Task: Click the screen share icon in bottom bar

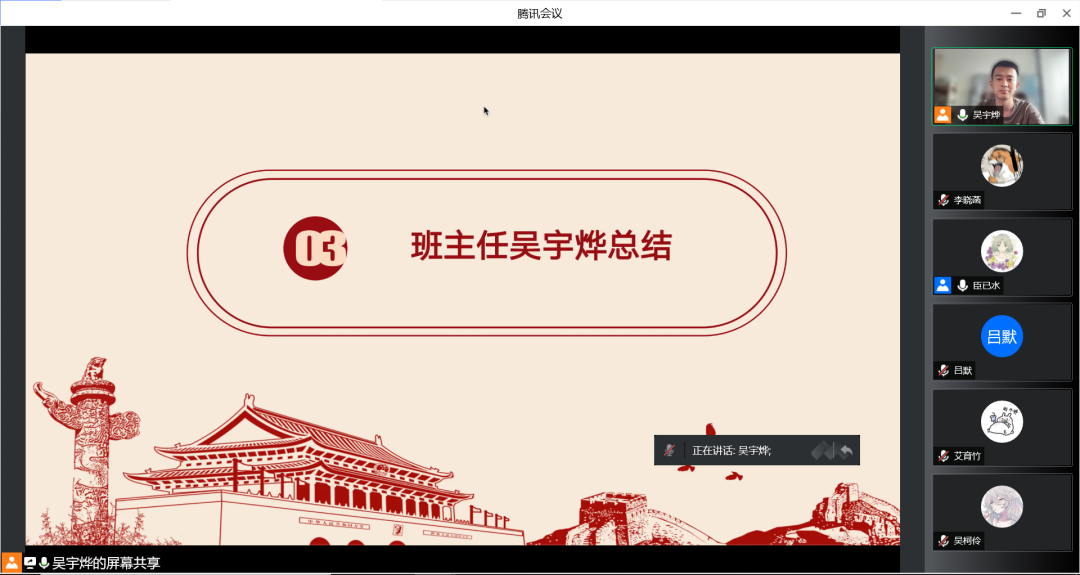Action: [x=30, y=563]
